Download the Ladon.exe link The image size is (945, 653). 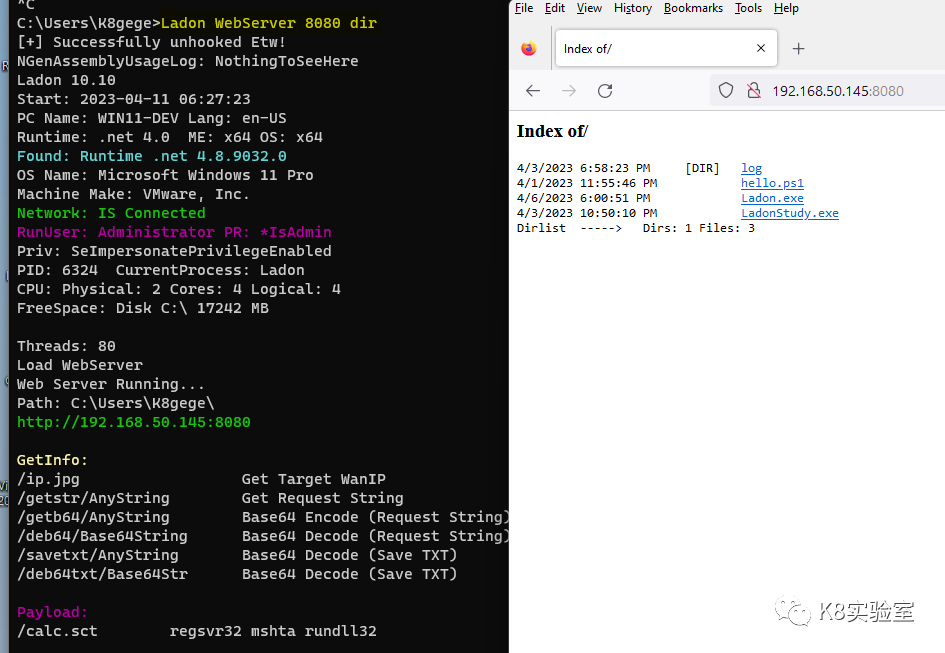[772, 198]
